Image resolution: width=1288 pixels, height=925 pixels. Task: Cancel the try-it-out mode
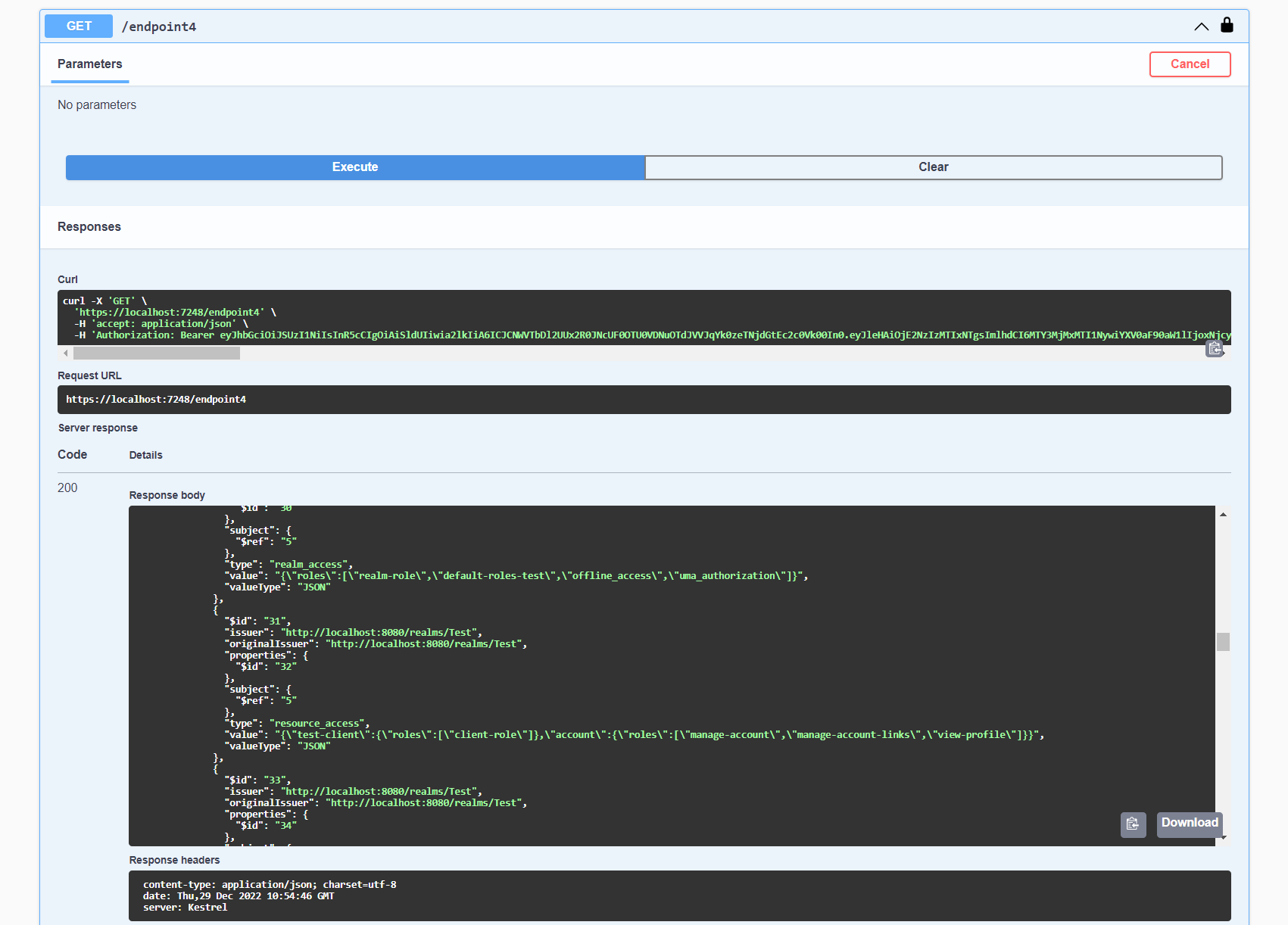[x=1190, y=64]
